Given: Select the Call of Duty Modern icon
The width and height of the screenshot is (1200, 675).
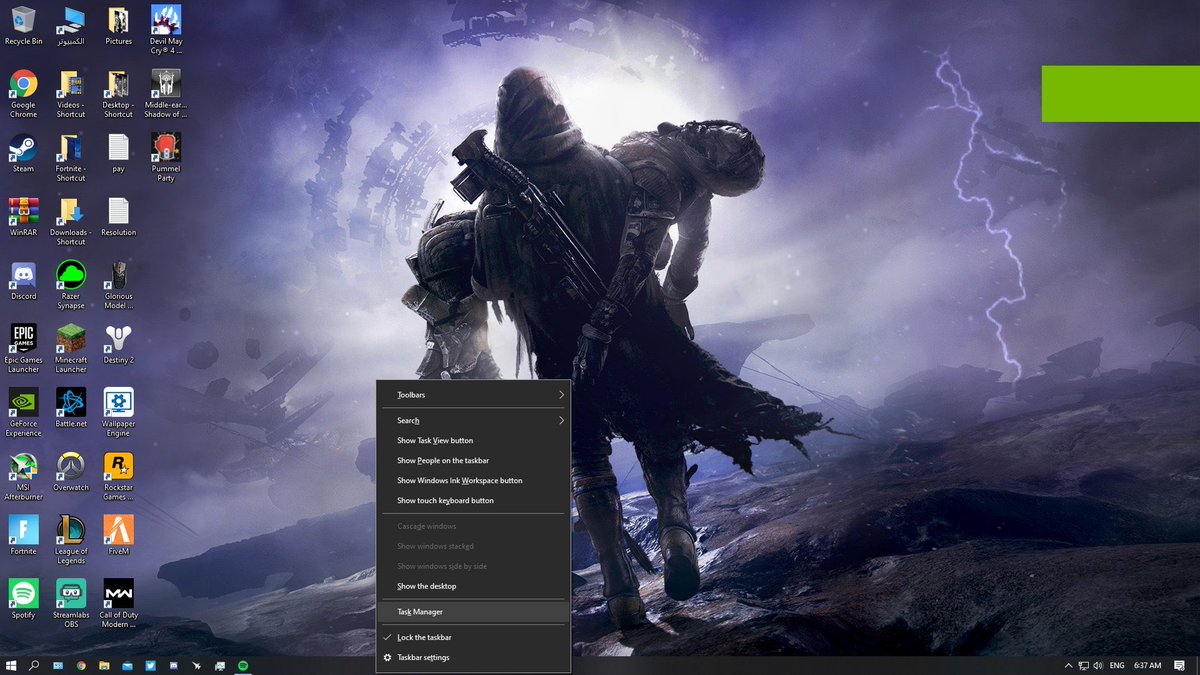Looking at the screenshot, I should pyautogui.click(x=118, y=604).
